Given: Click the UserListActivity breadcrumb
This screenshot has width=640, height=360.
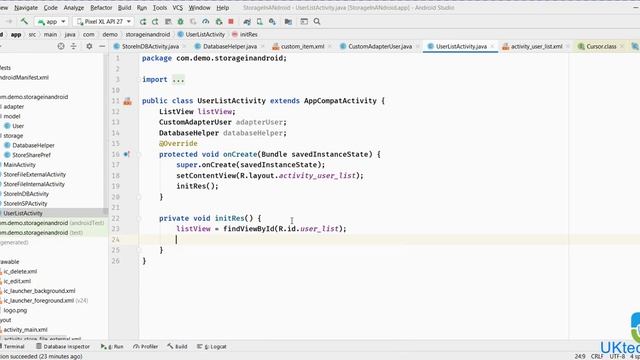Looking at the screenshot, I should 201,34.
